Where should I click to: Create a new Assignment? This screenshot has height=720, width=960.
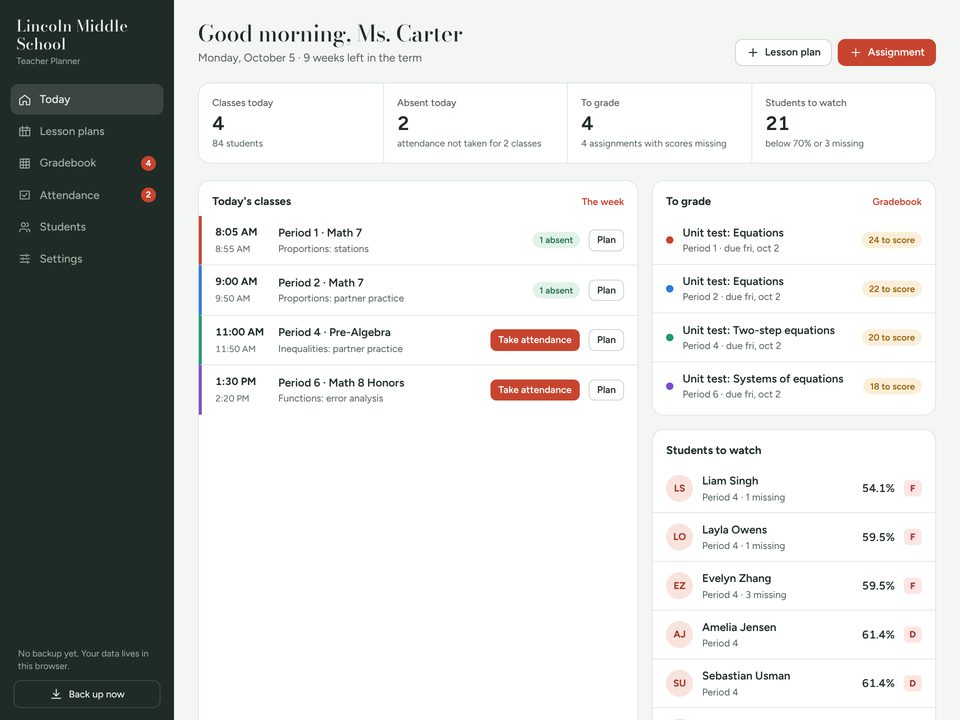point(887,53)
